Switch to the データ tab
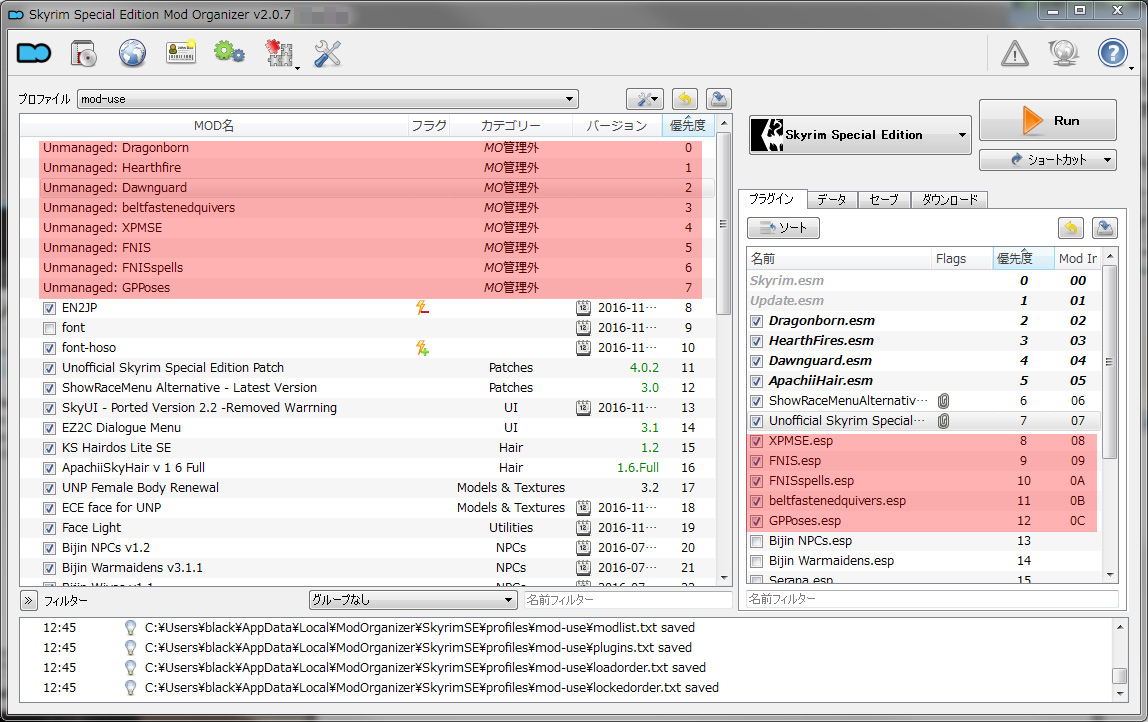Screen dimensions: 1148x722 tap(832, 199)
